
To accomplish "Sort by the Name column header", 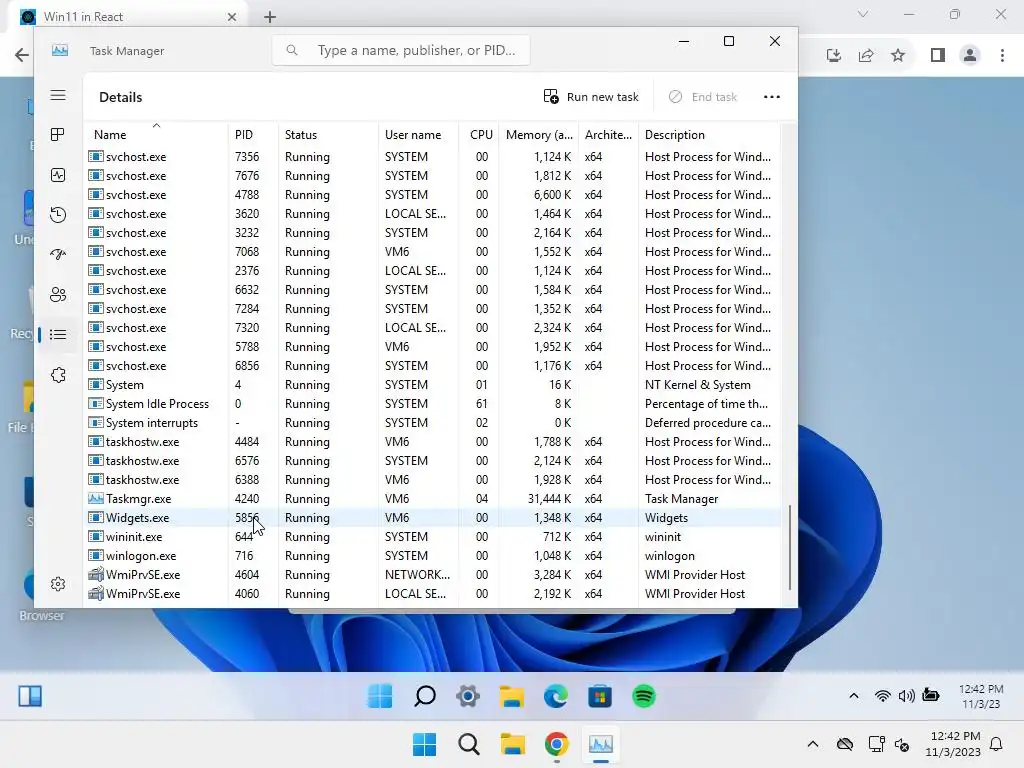I will click(x=155, y=135).
